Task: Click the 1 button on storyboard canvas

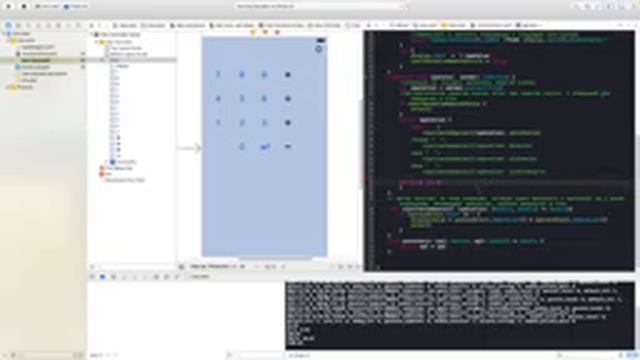Action: pos(218,123)
